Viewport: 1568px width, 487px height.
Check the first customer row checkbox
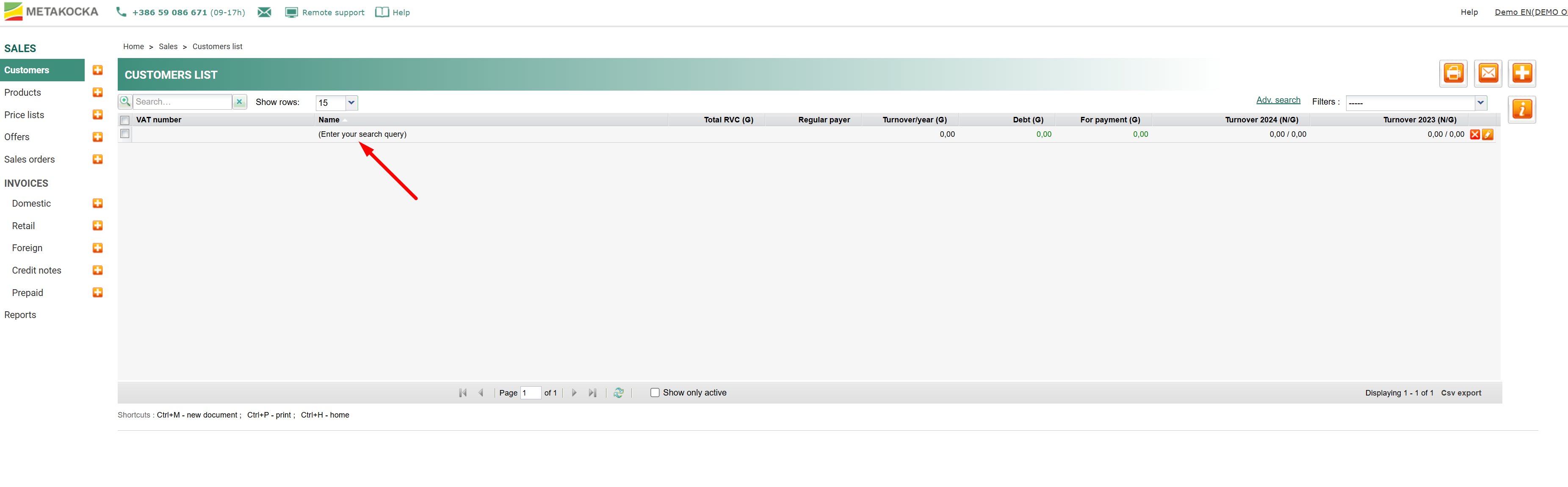[125, 134]
